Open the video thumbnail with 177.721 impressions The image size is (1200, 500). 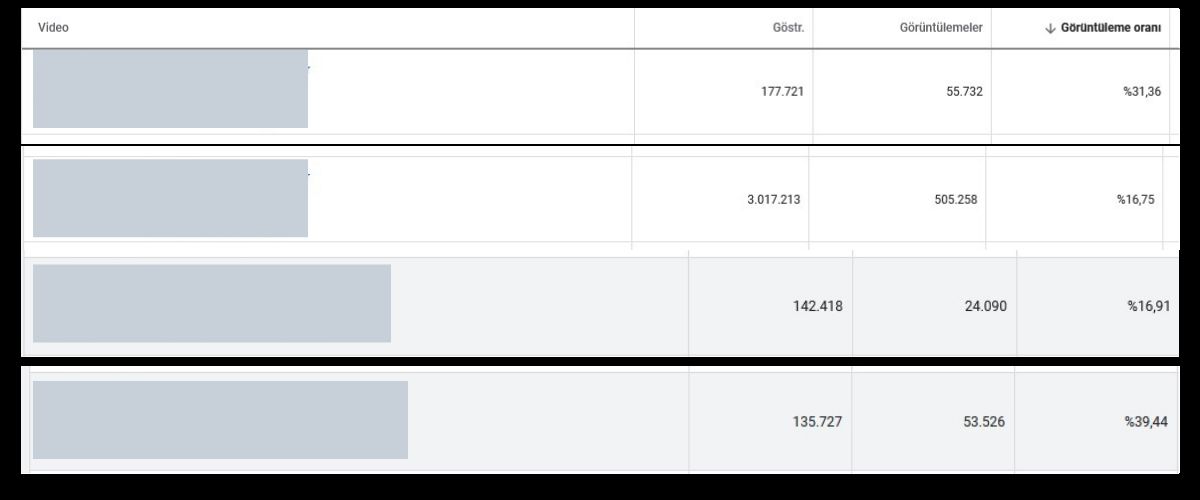coord(170,88)
